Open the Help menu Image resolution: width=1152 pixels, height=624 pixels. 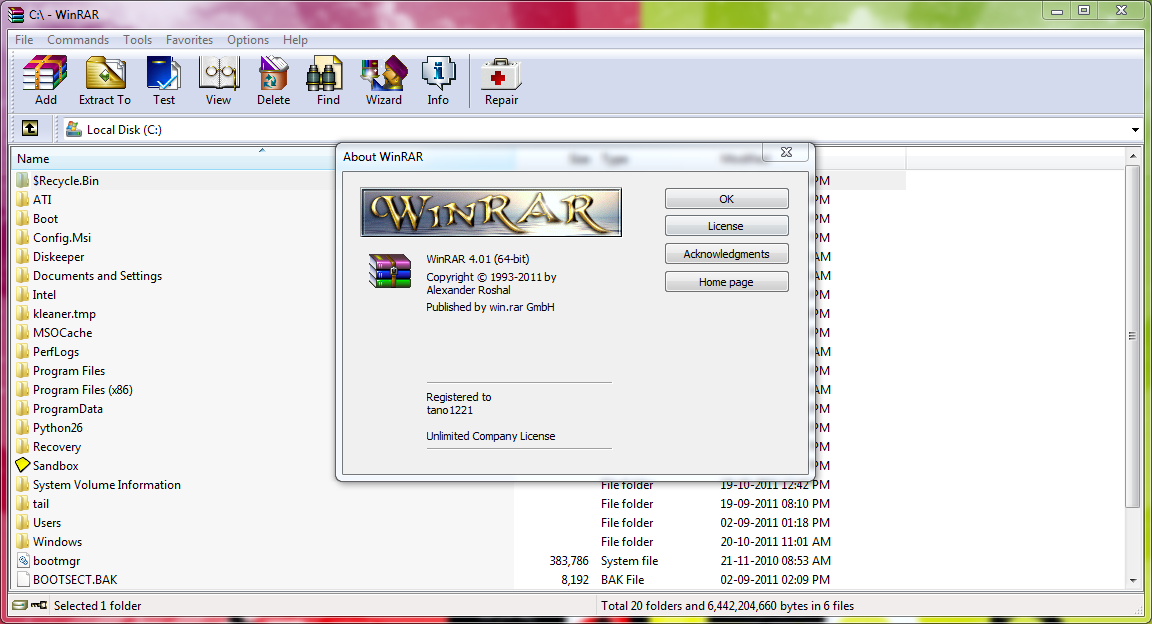[x=295, y=40]
